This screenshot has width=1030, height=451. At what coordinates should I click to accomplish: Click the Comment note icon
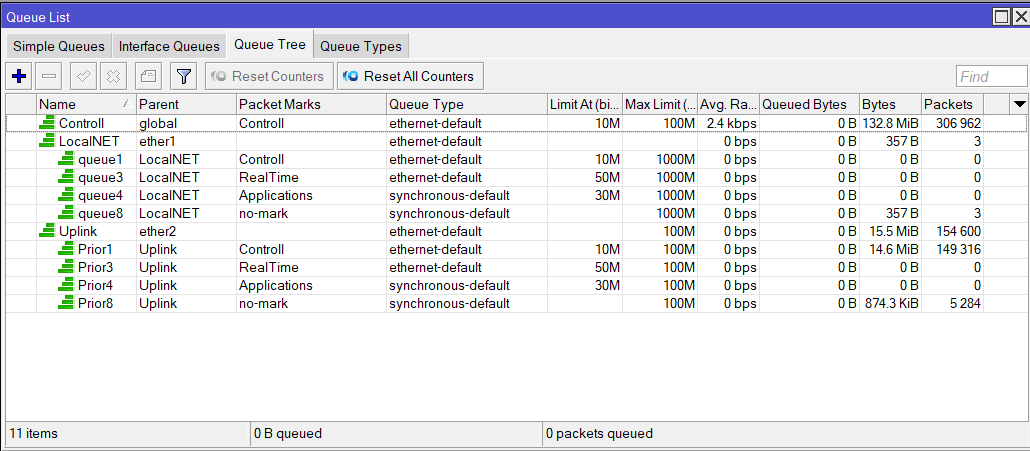click(x=147, y=76)
